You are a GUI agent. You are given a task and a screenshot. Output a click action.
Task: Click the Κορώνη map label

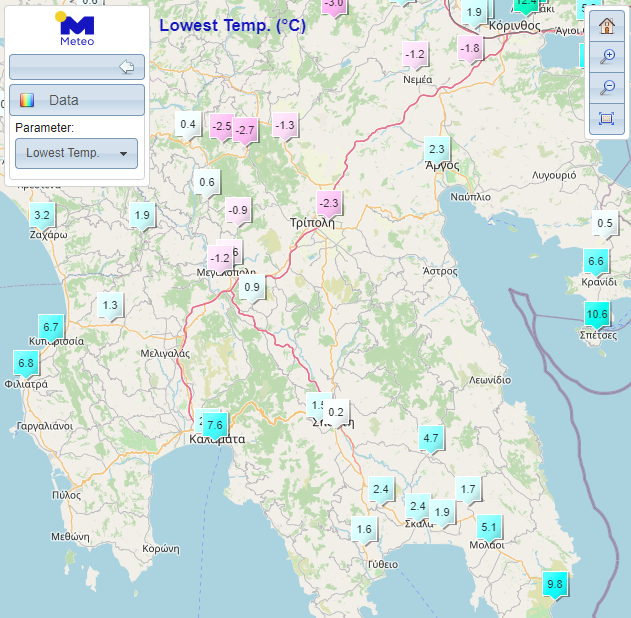click(x=161, y=549)
